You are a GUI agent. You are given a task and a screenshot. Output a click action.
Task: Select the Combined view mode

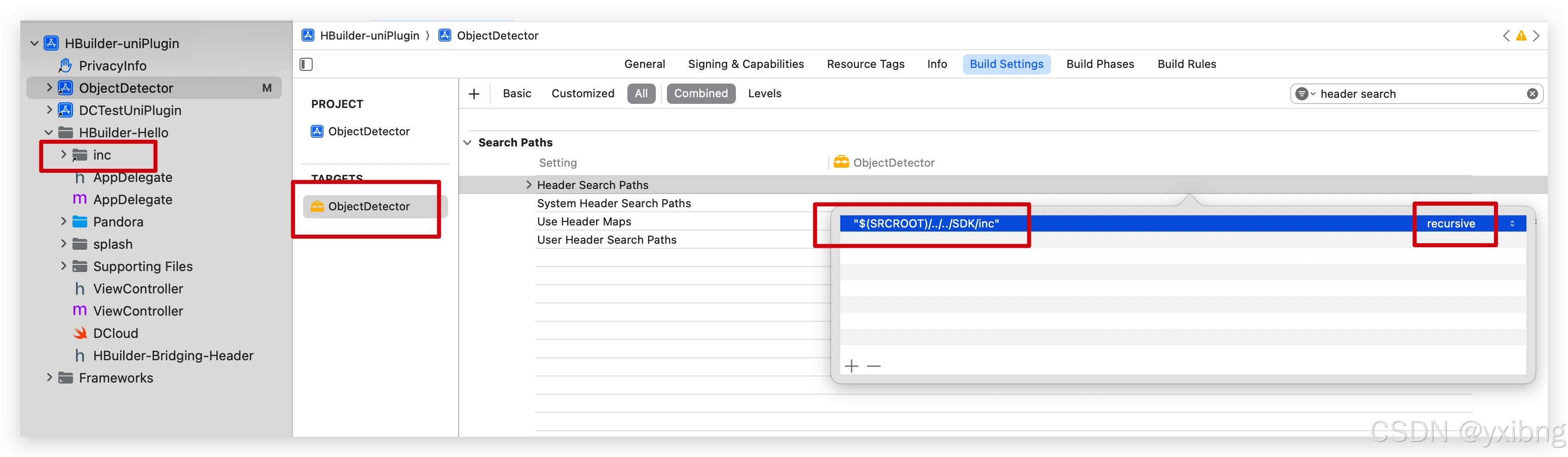700,94
